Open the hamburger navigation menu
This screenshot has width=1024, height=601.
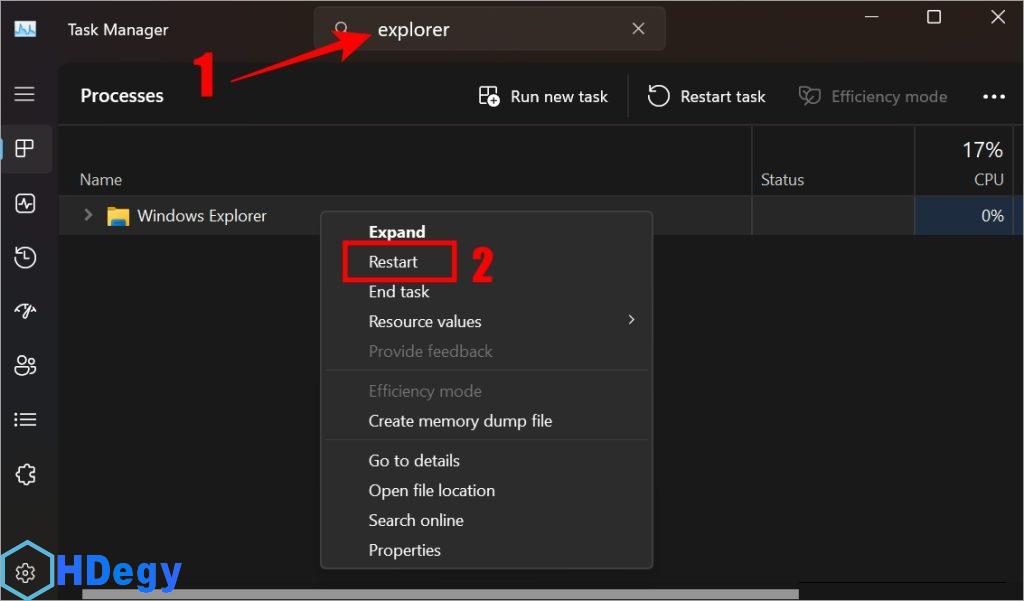click(25, 94)
